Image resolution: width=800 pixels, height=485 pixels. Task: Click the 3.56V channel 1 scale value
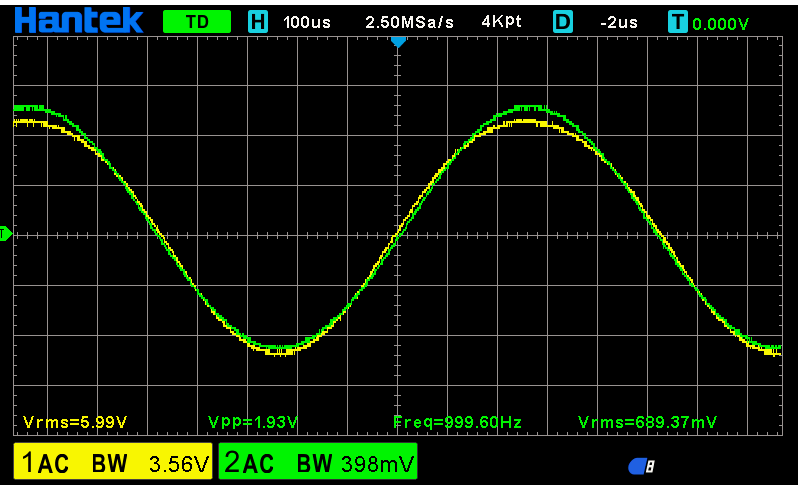click(179, 464)
